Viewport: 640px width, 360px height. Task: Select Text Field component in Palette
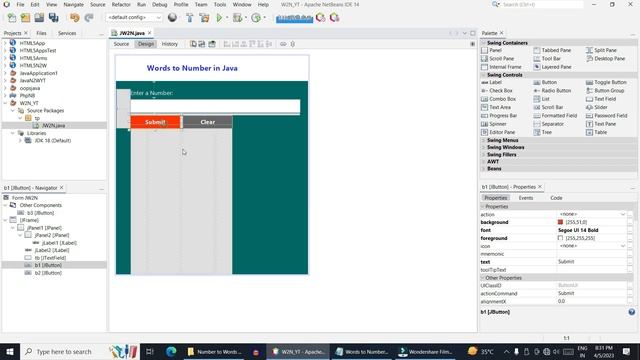tap(601, 99)
